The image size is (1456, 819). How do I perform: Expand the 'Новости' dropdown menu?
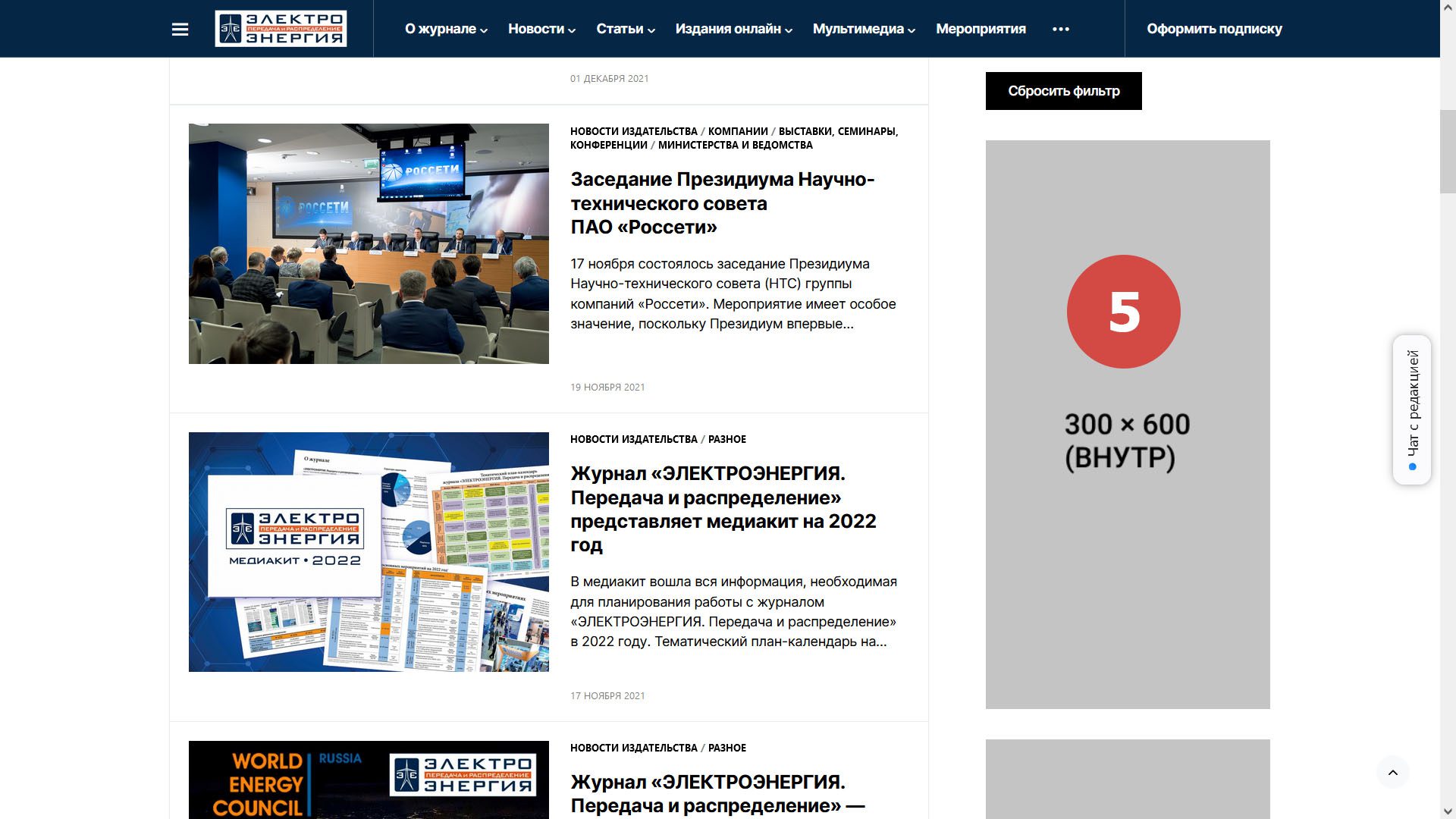(541, 29)
